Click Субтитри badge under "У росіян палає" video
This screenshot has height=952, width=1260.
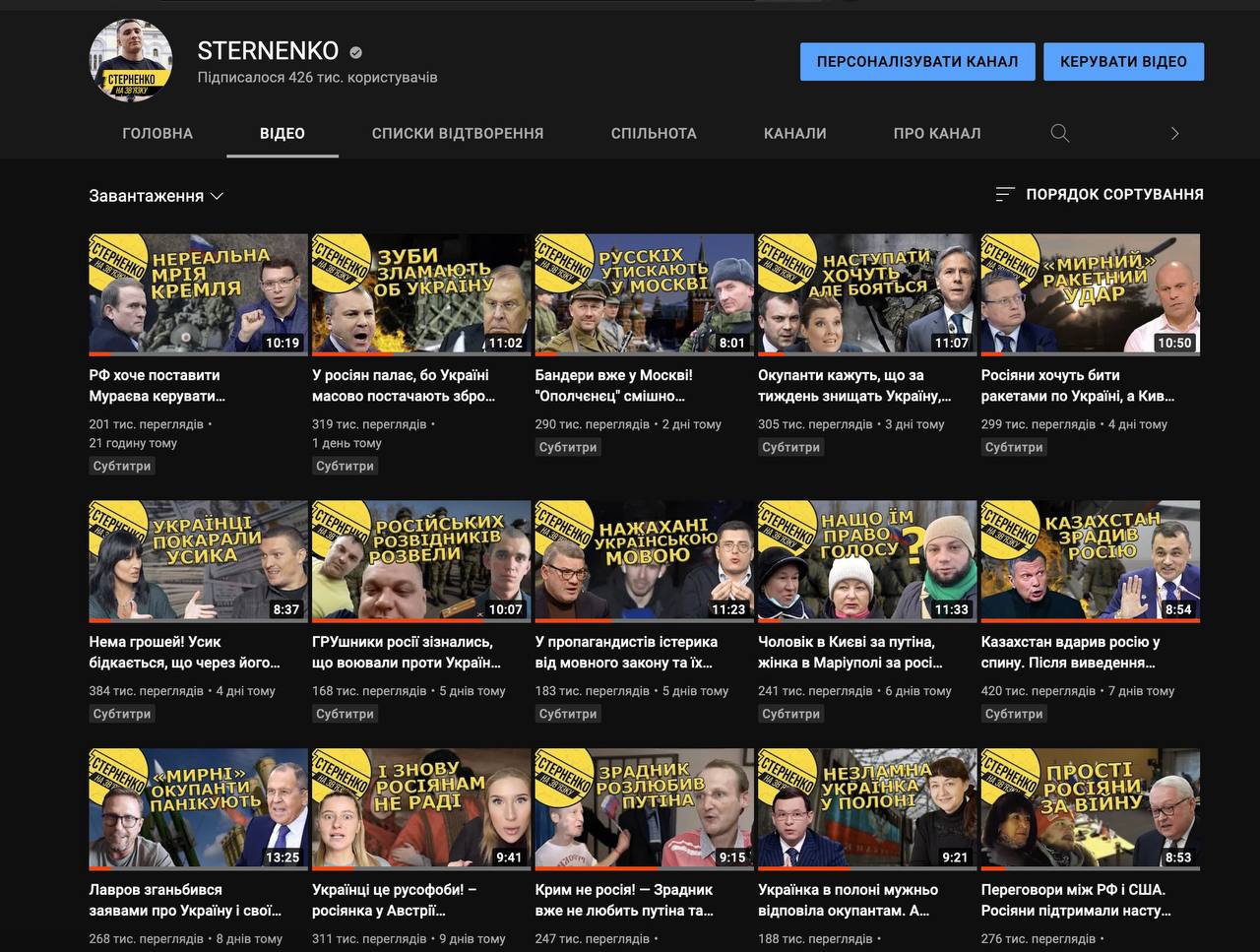[x=345, y=466]
